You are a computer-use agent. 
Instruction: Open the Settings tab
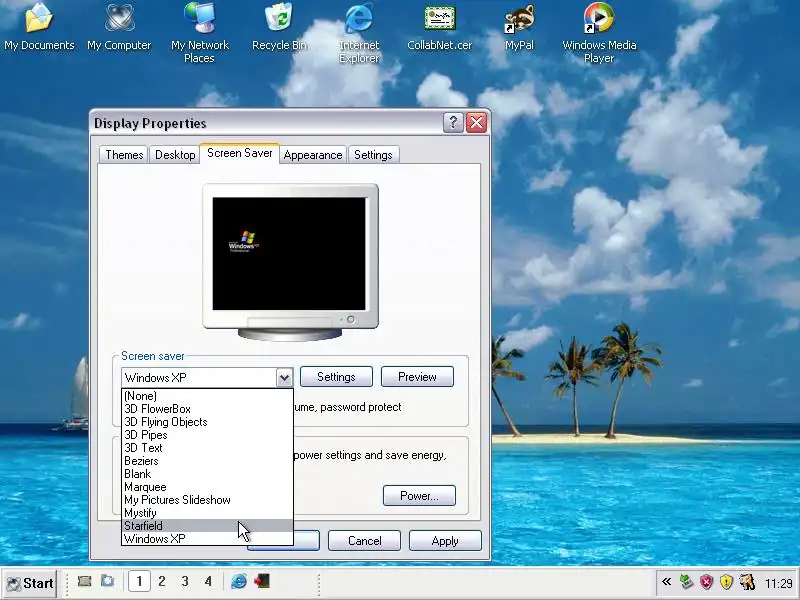click(x=373, y=155)
